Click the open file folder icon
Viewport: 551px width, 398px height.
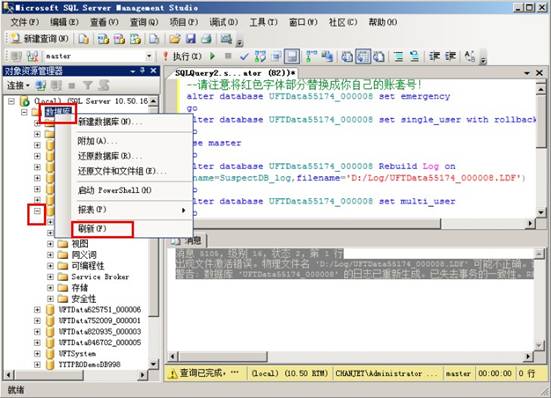pyautogui.click(x=175, y=39)
